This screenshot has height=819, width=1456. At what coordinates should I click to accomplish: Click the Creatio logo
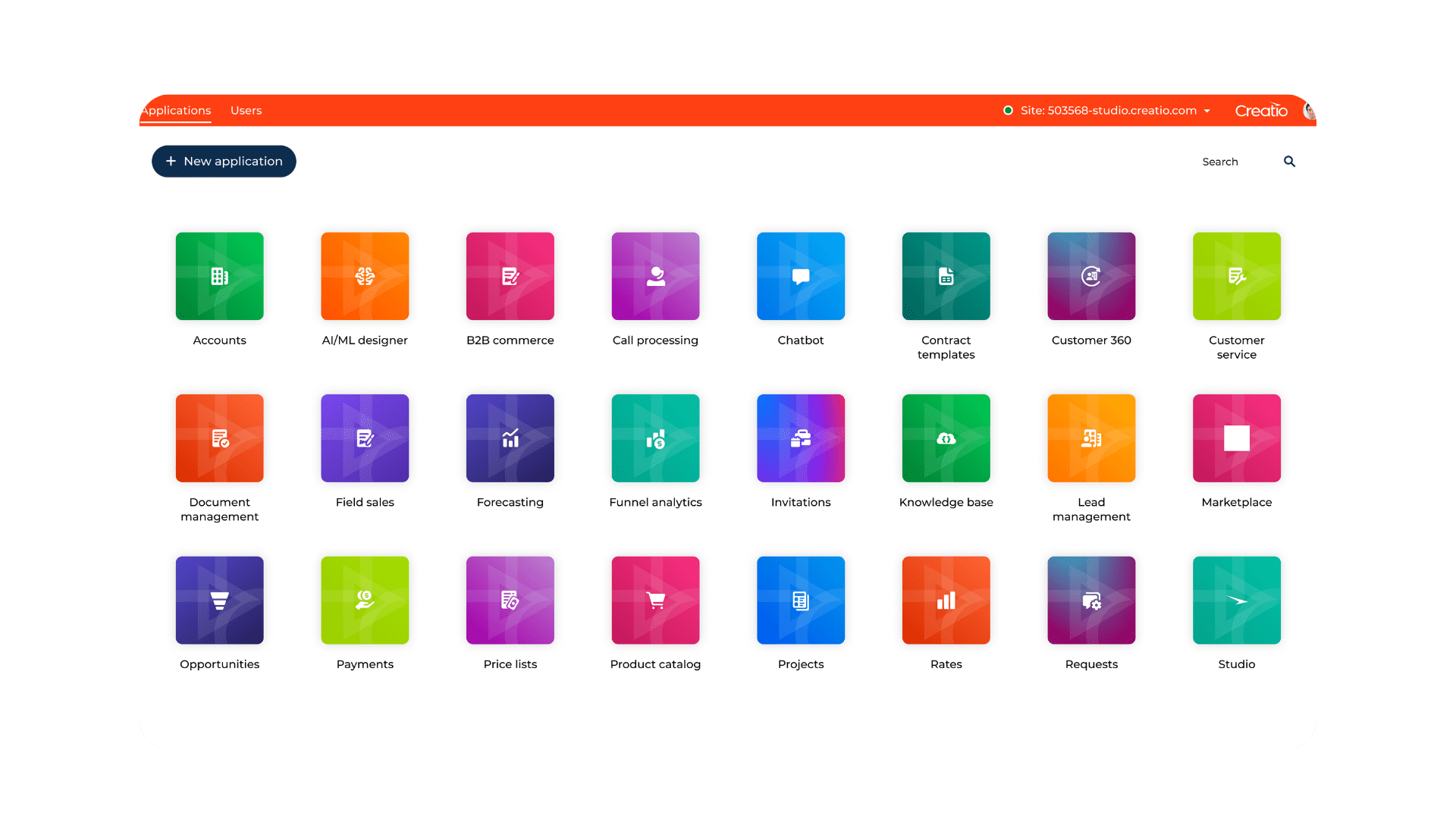(x=1261, y=110)
